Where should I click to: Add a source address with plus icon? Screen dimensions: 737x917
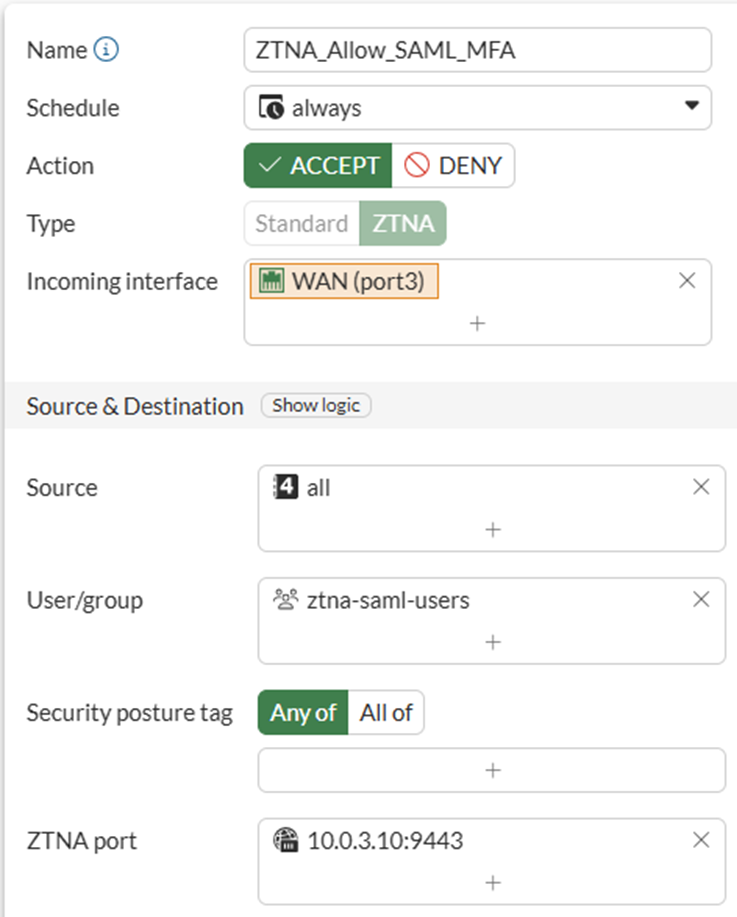coord(491,529)
